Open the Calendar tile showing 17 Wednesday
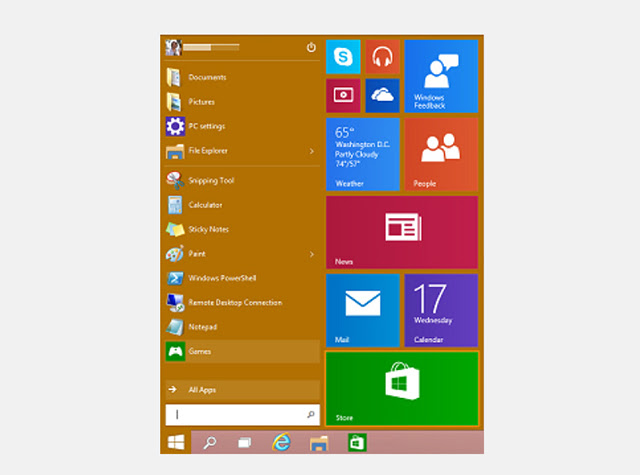Screen dimensions: 640x475 click(x=441, y=310)
